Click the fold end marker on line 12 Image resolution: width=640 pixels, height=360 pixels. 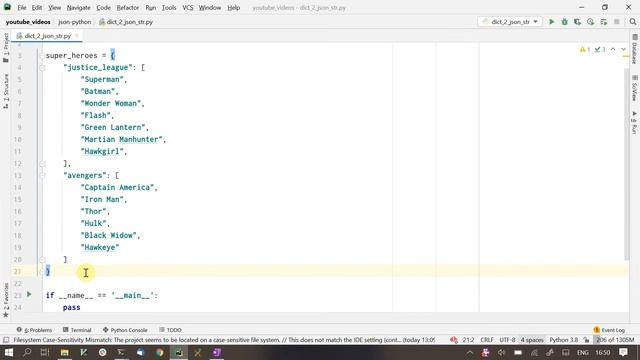[42, 164]
